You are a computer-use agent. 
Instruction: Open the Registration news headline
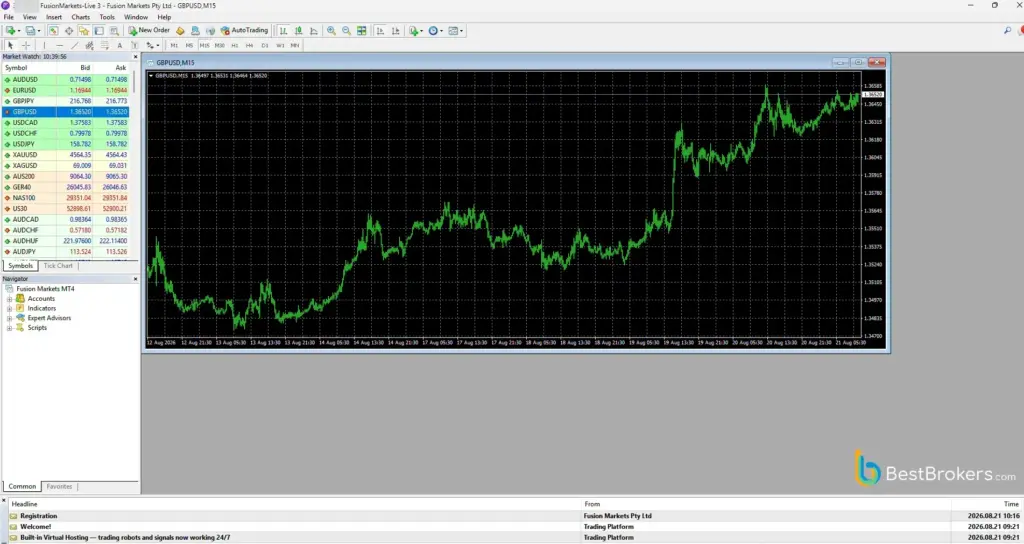(x=39, y=516)
